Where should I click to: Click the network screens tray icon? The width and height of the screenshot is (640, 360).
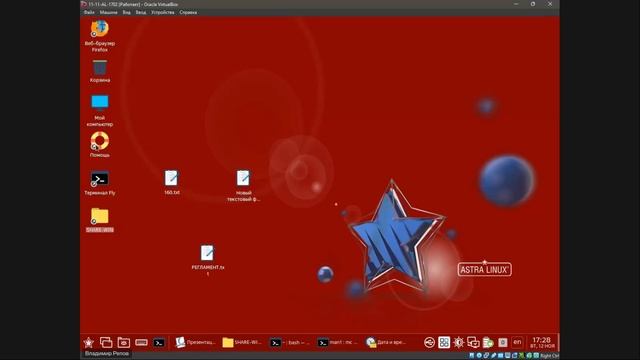(473, 342)
